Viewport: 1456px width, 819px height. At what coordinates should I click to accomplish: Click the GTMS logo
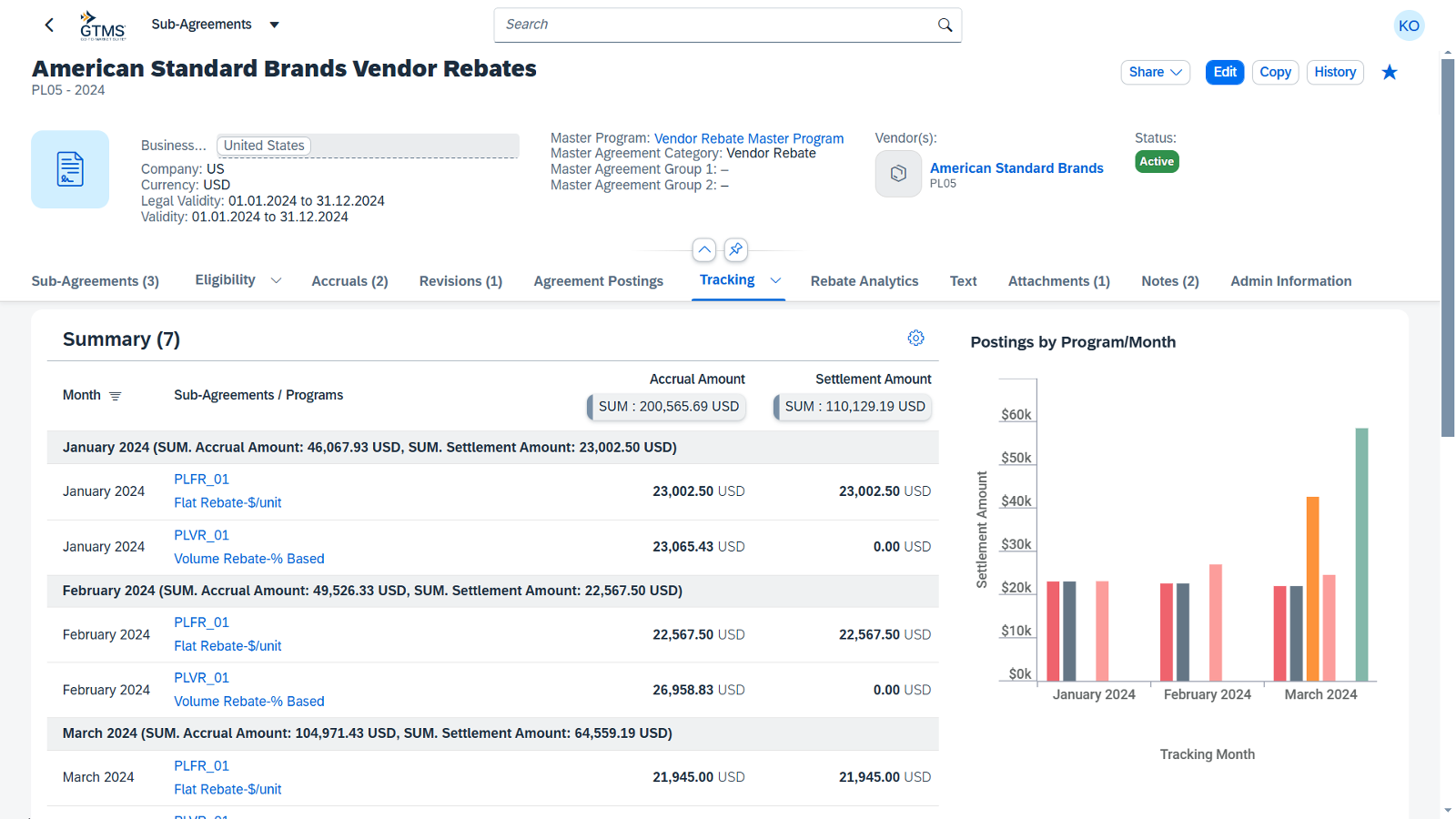pos(102,25)
